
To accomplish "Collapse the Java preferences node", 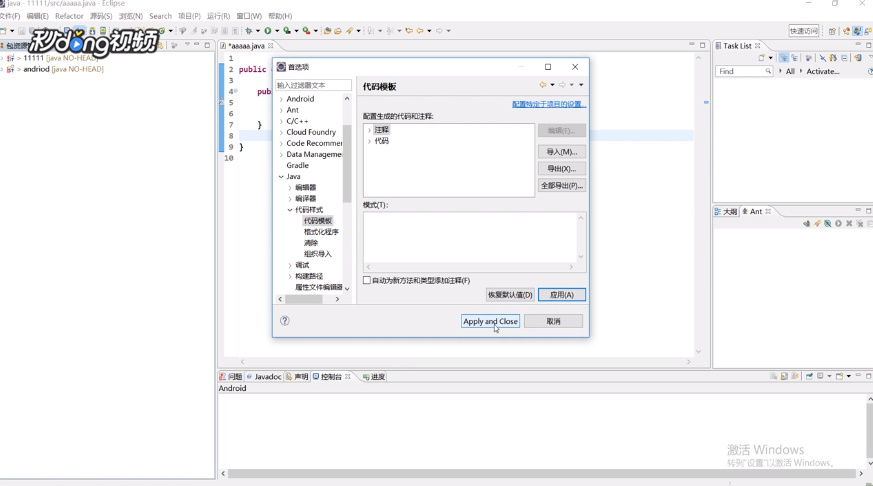I will coord(281,176).
